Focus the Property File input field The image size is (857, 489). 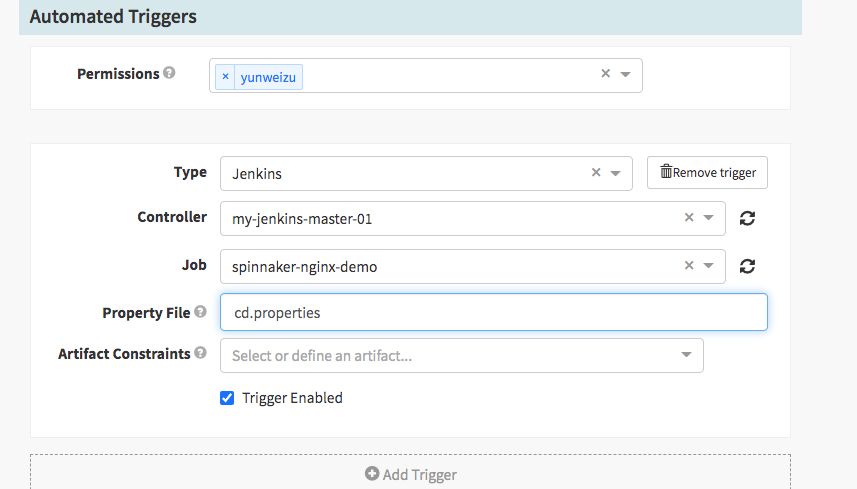point(494,312)
